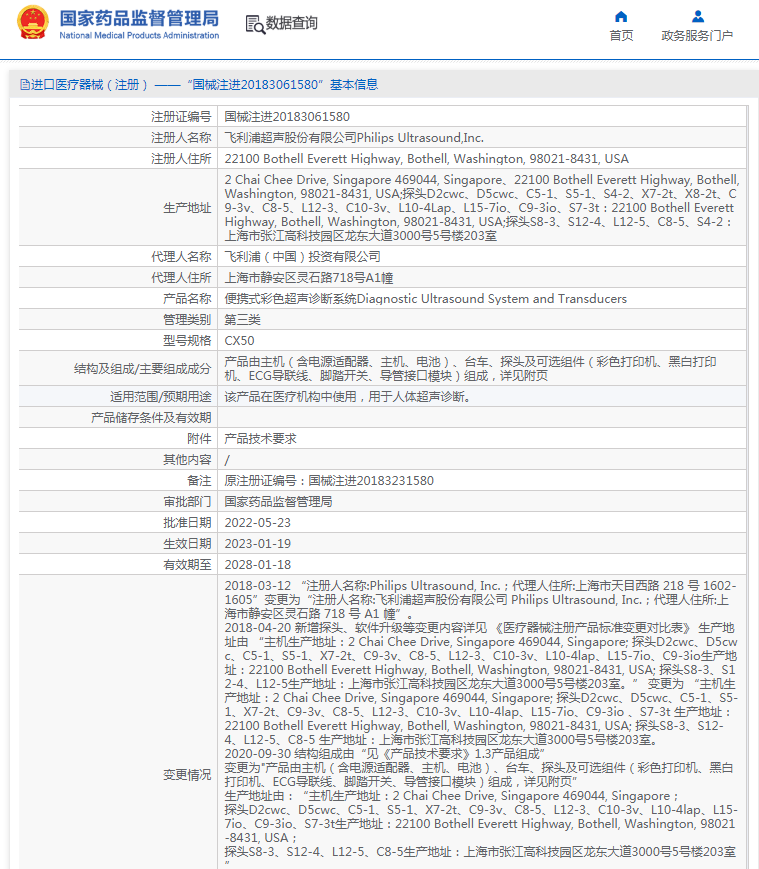Select registrant name Philips Ultrasound,Inc. cell
The image size is (759, 869).
point(354,137)
